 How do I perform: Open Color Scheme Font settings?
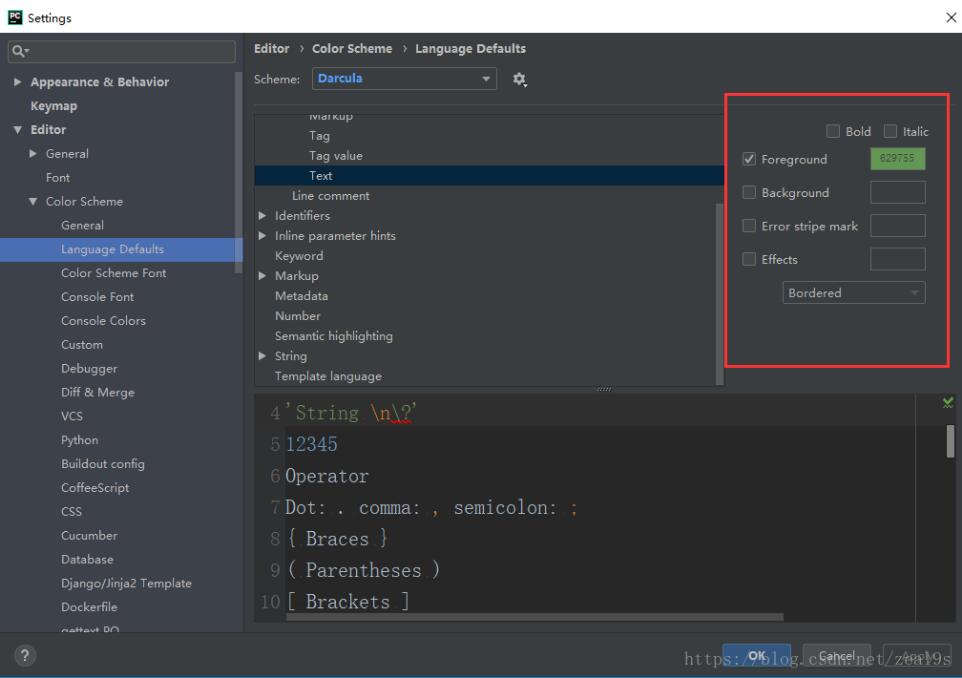pyautogui.click(x=114, y=273)
